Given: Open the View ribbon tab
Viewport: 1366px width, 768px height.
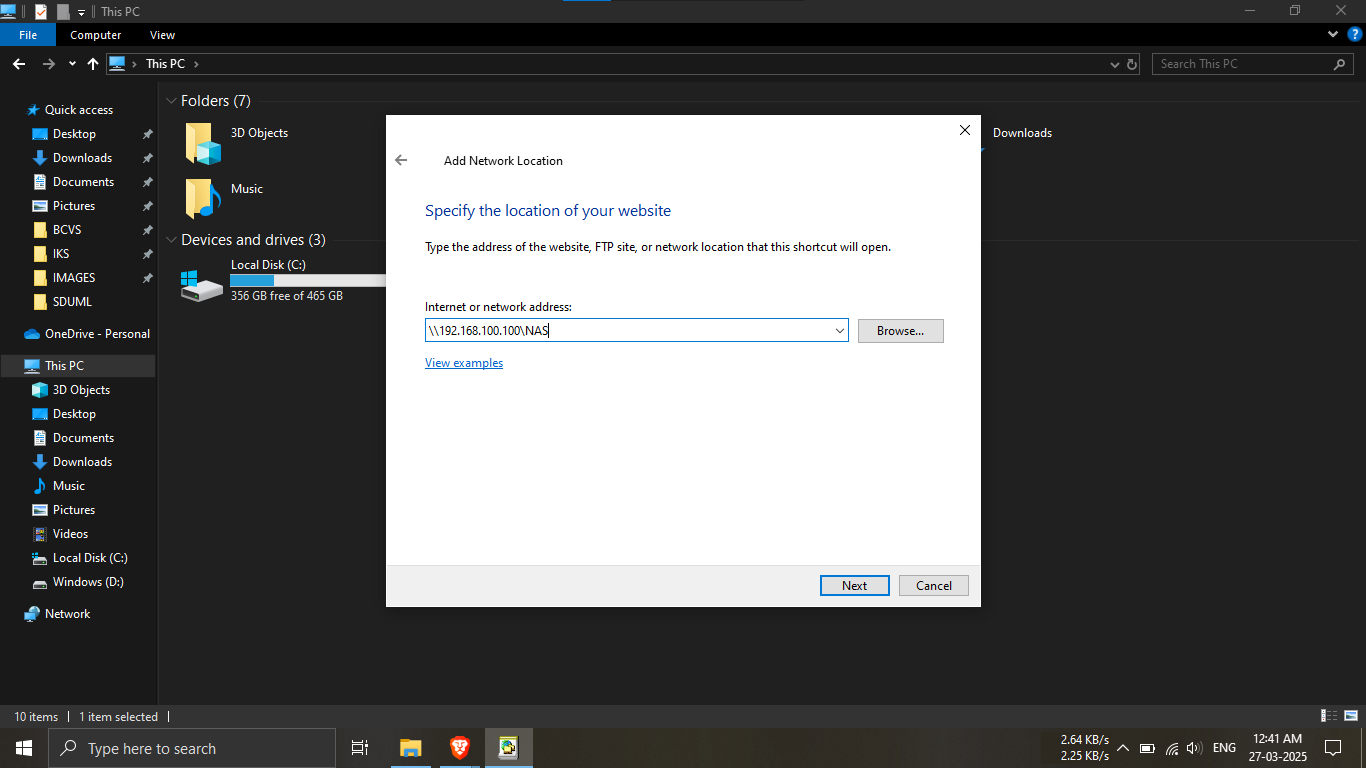Looking at the screenshot, I should (162, 35).
